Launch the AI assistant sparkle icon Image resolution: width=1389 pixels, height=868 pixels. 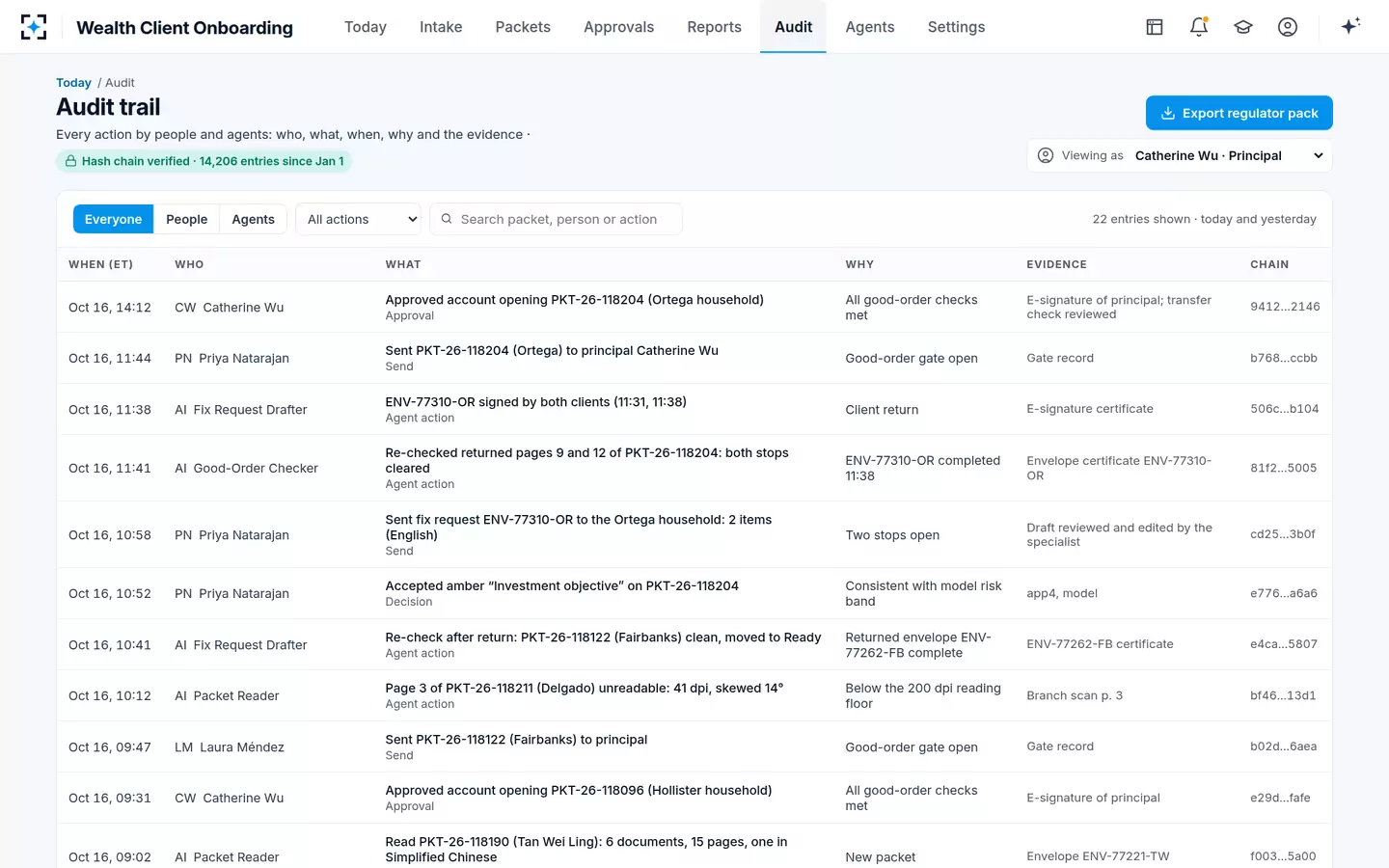1350,26
